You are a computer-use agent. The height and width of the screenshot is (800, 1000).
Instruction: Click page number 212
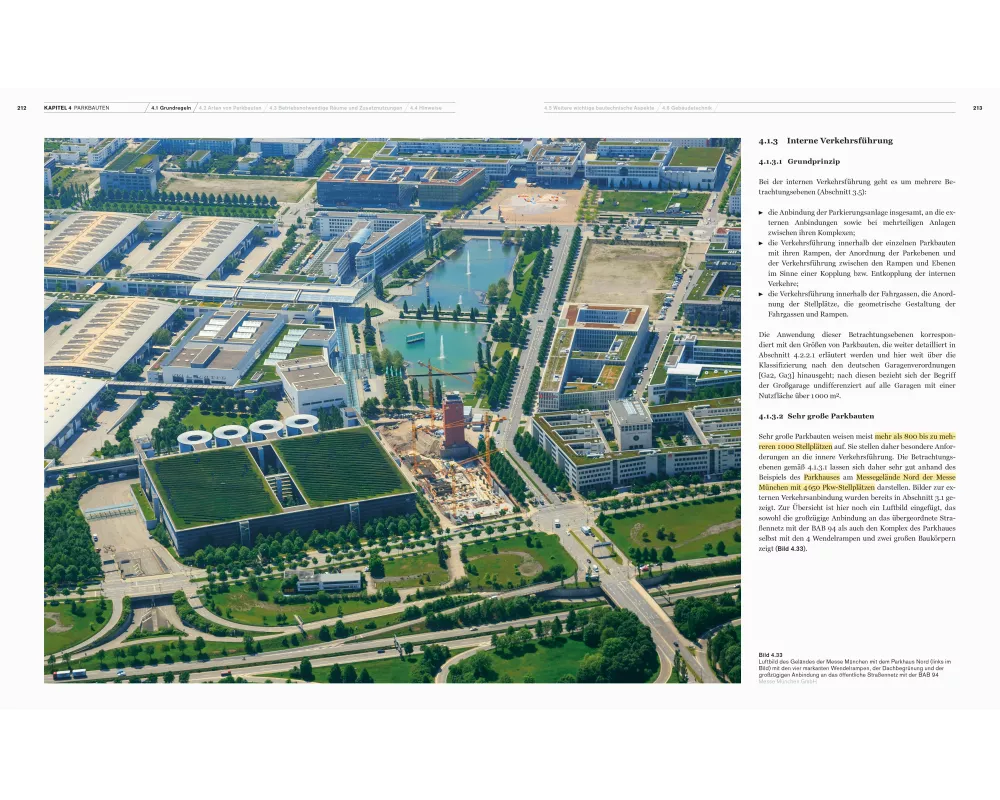[21, 107]
